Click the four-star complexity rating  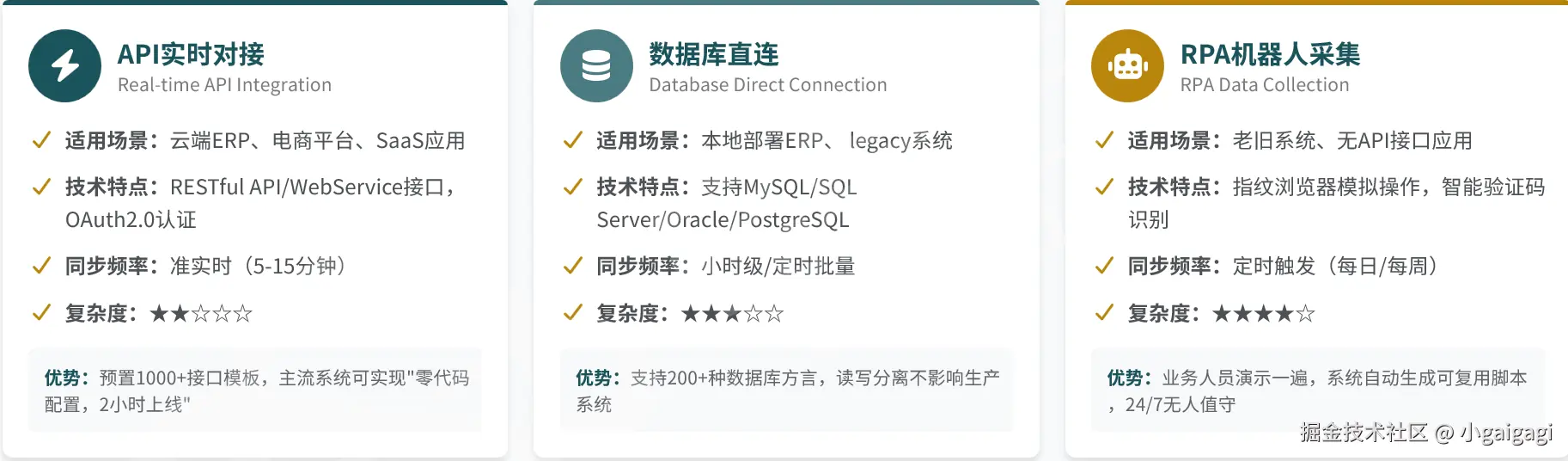(1263, 313)
